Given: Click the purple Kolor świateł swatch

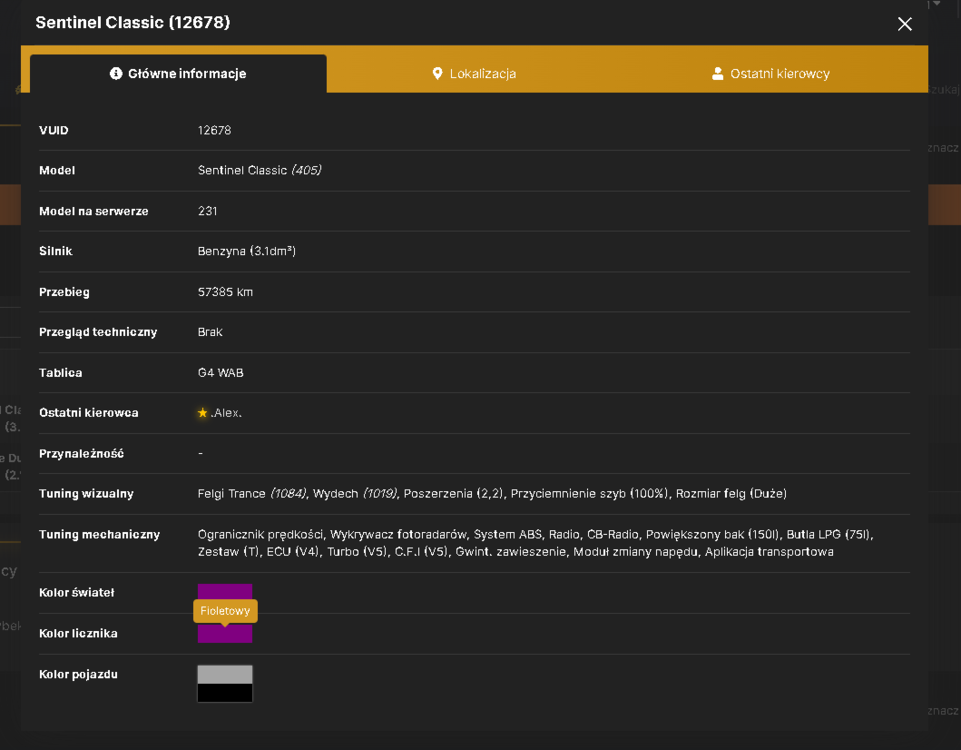Looking at the screenshot, I should click(x=225, y=592).
